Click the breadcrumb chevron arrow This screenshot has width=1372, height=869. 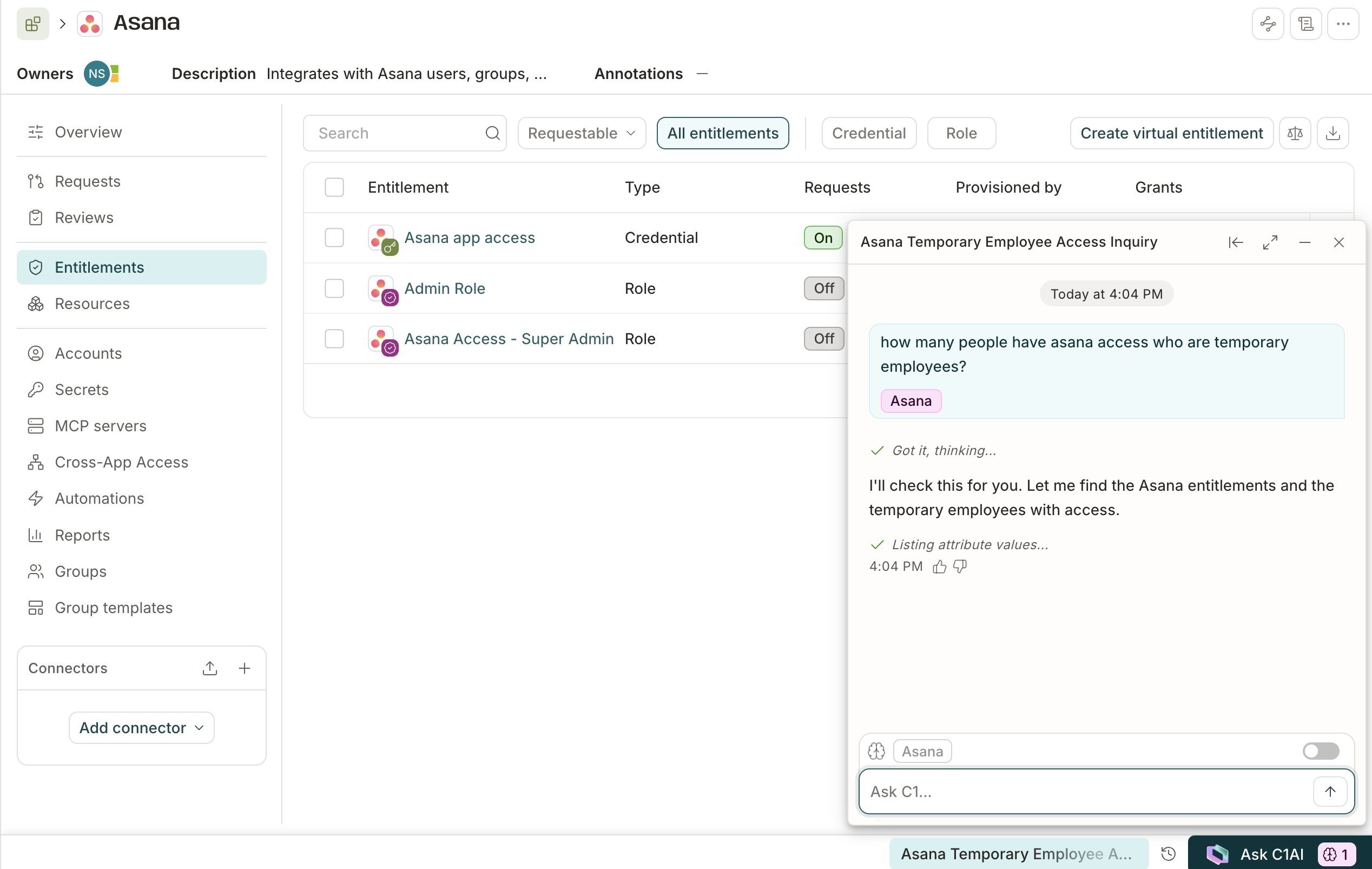point(63,24)
